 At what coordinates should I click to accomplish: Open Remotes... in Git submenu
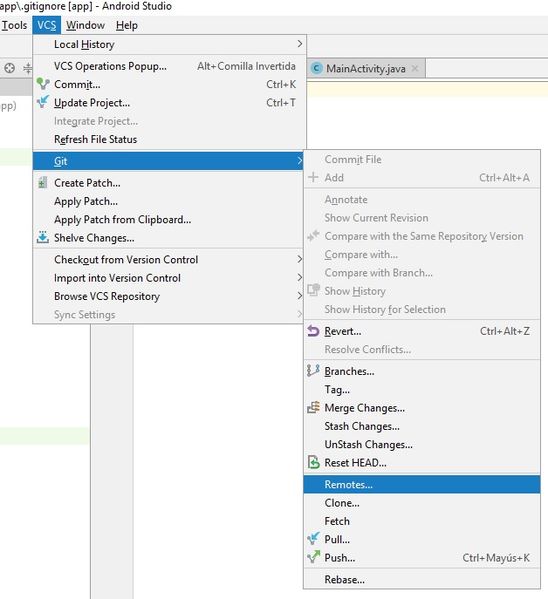[x=422, y=484]
